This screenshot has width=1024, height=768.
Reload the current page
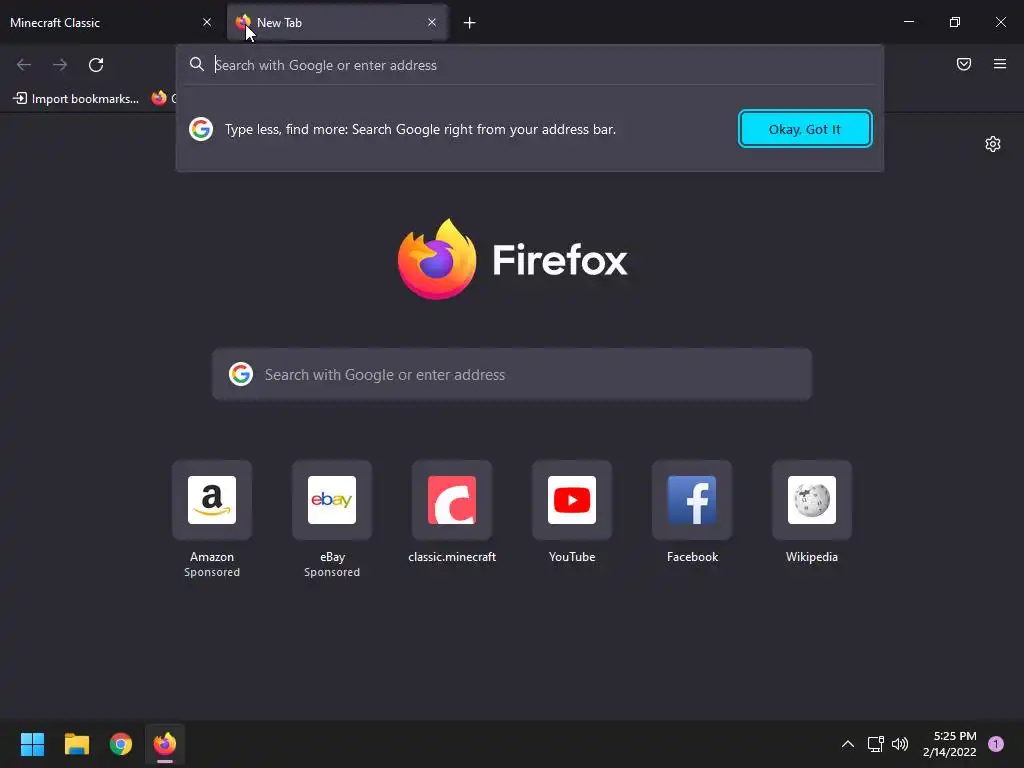(x=96, y=65)
